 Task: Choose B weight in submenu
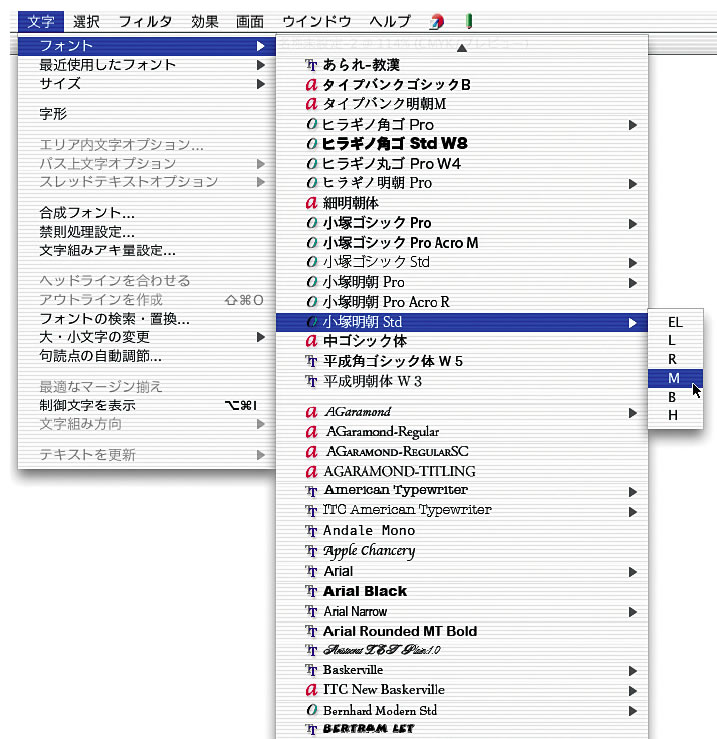click(676, 397)
